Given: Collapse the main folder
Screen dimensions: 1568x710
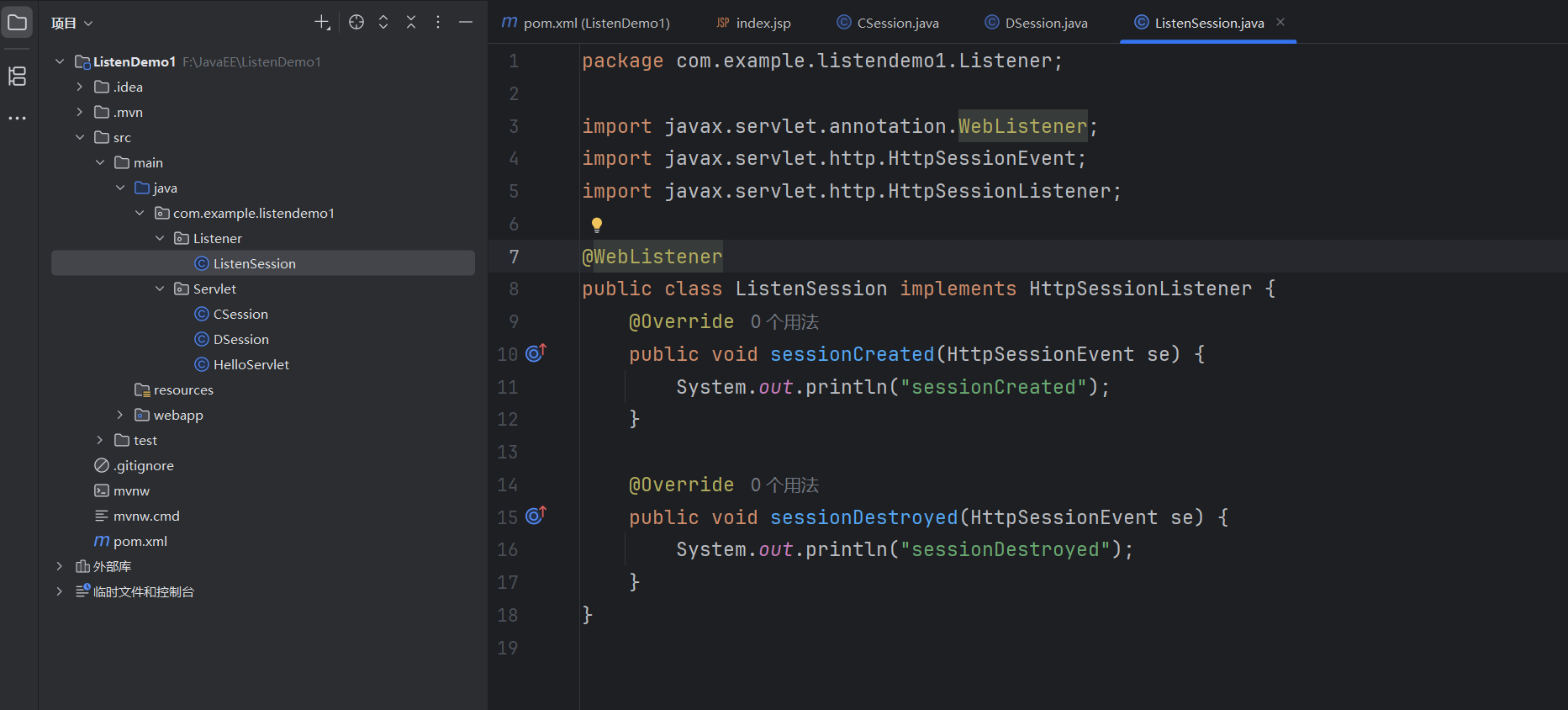Looking at the screenshot, I should click(100, 162).
